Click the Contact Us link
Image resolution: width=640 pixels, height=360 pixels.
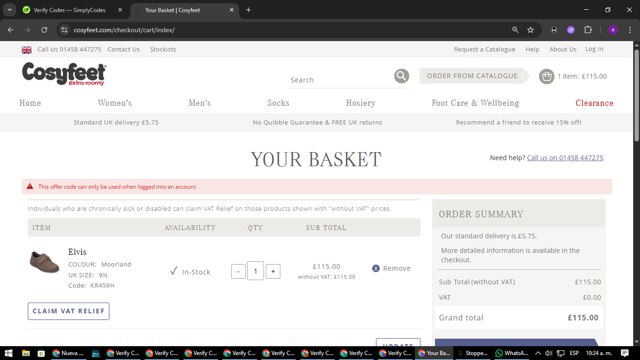(x=124, y=49)
